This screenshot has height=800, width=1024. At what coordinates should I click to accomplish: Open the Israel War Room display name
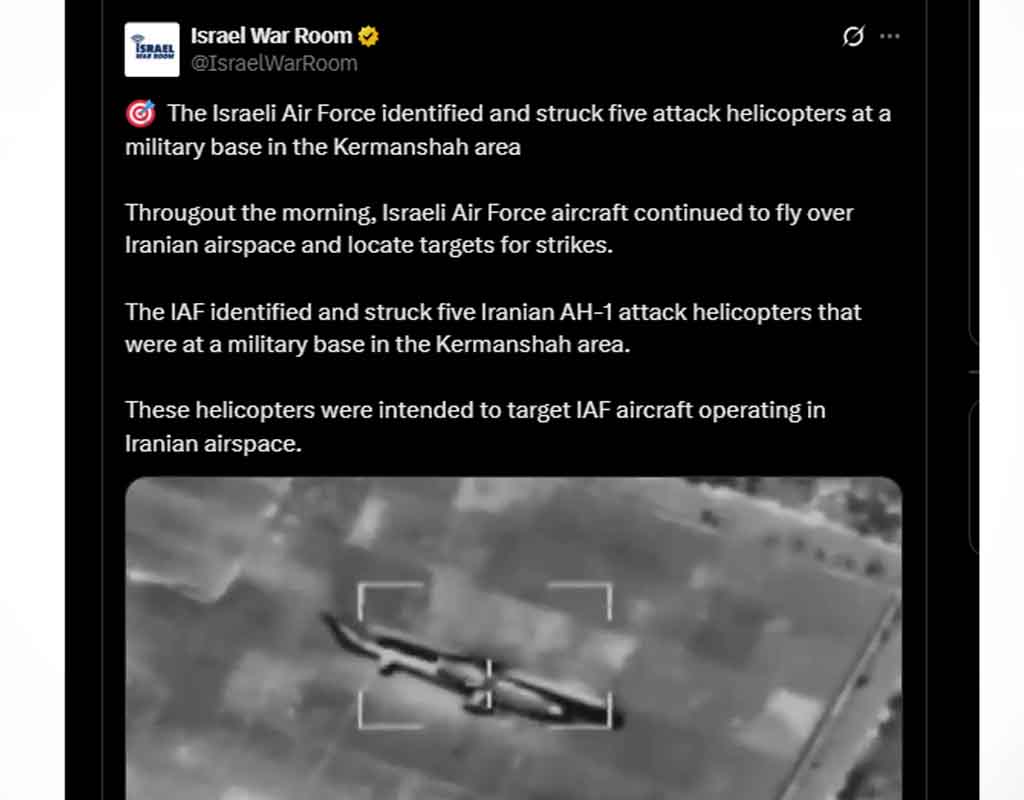coord(271,36)
